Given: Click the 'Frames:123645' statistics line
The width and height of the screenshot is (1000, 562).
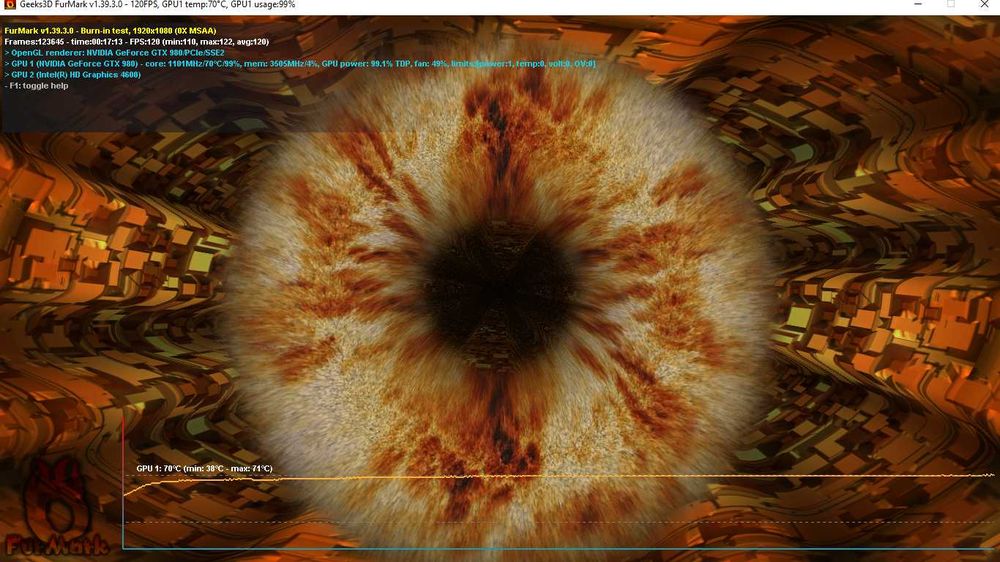Looking at the screenshot, I should pos(136,41).
